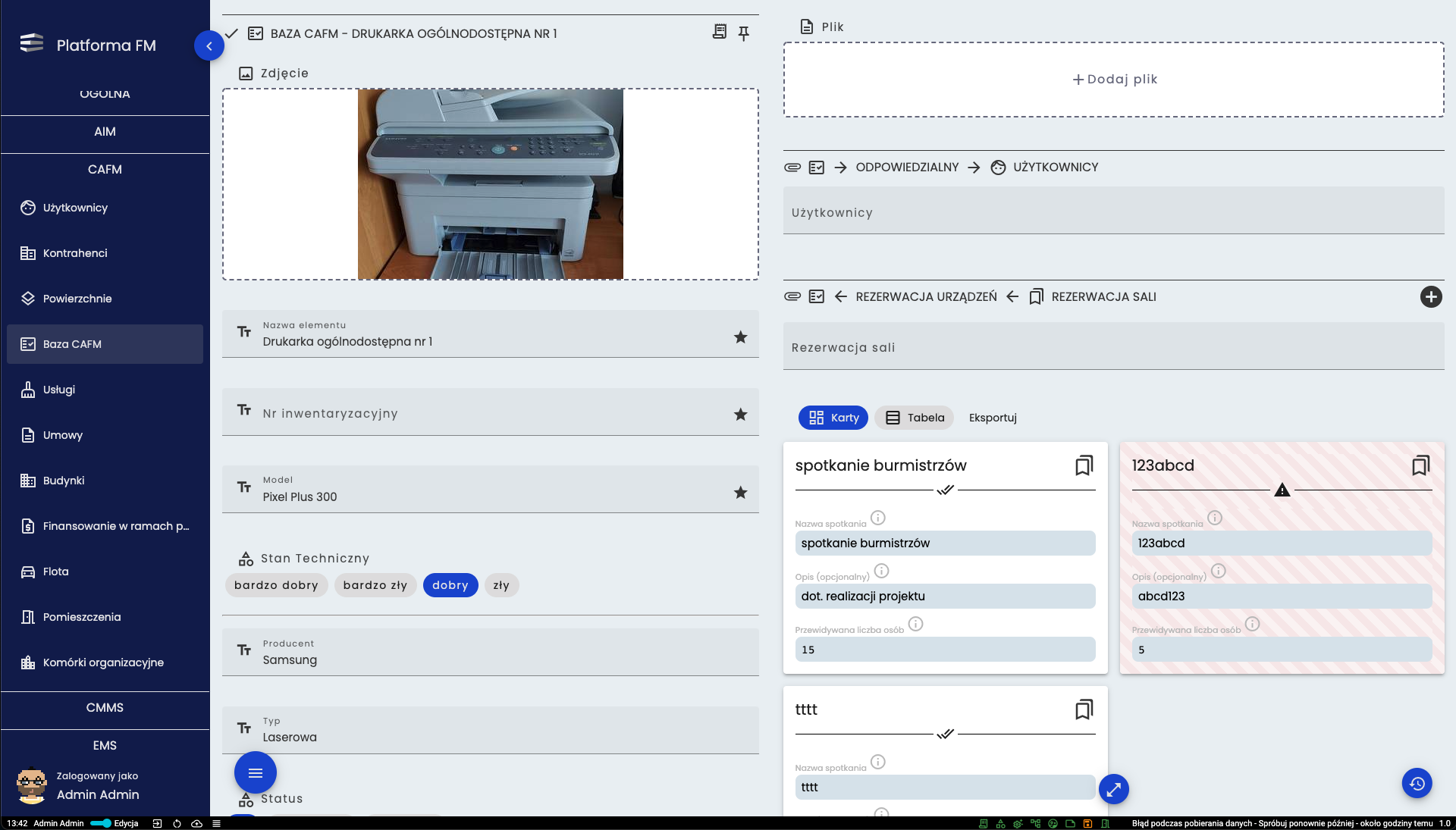Select 'dobry' technical state chip
Image resolution: width=1456 pixels, height=830 pixels.
coord(450,585)
